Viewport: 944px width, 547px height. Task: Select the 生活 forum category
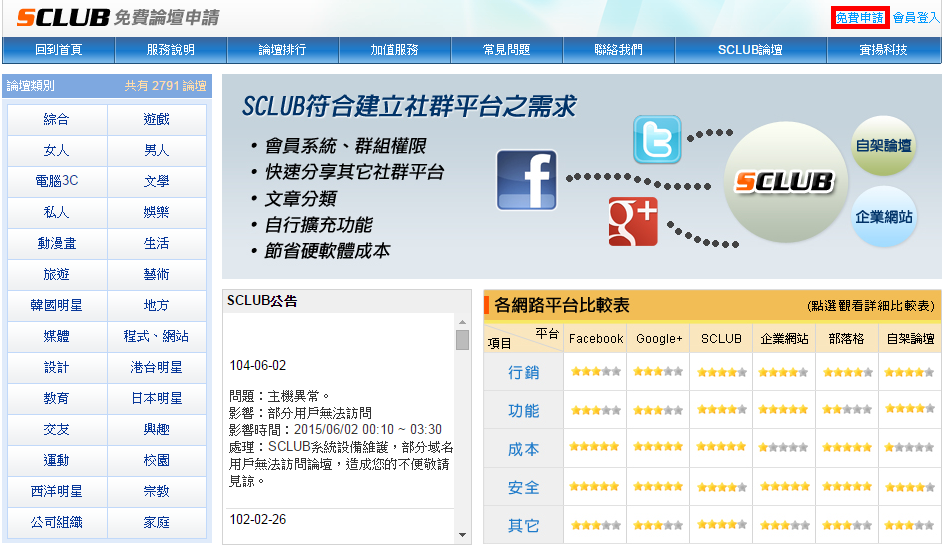pyautogui.click(x=157, y=244)
